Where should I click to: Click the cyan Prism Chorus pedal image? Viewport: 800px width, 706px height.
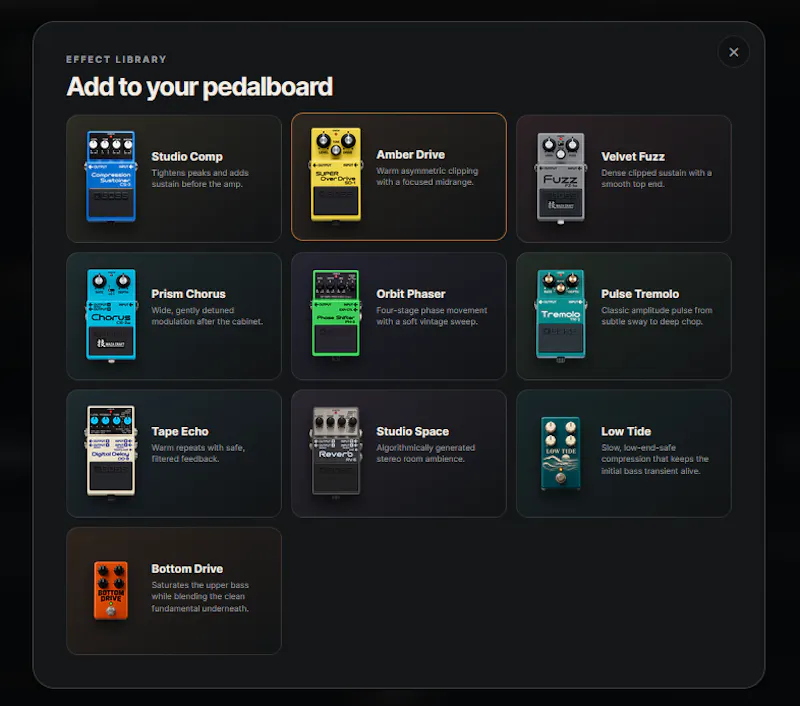click(x=111, y=315)
